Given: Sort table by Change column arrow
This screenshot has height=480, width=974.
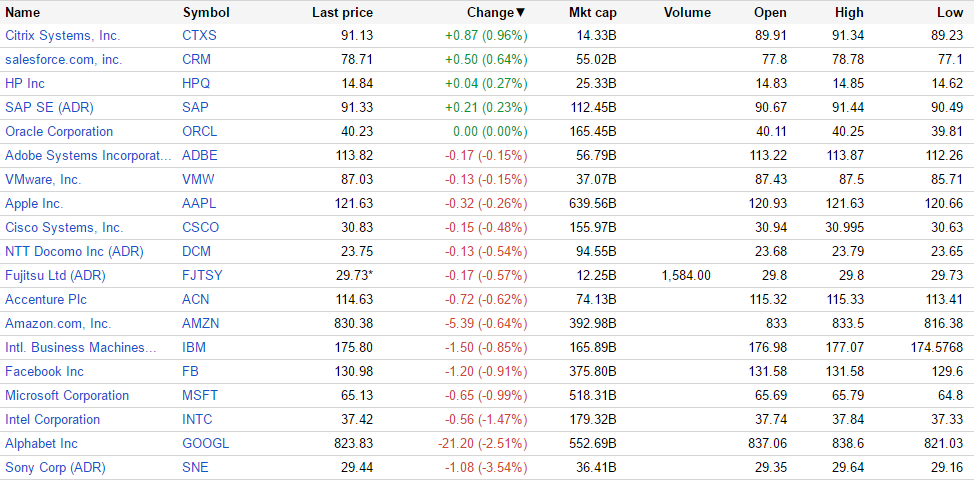Looking at the screenshot, I should (x=521, y=13).
